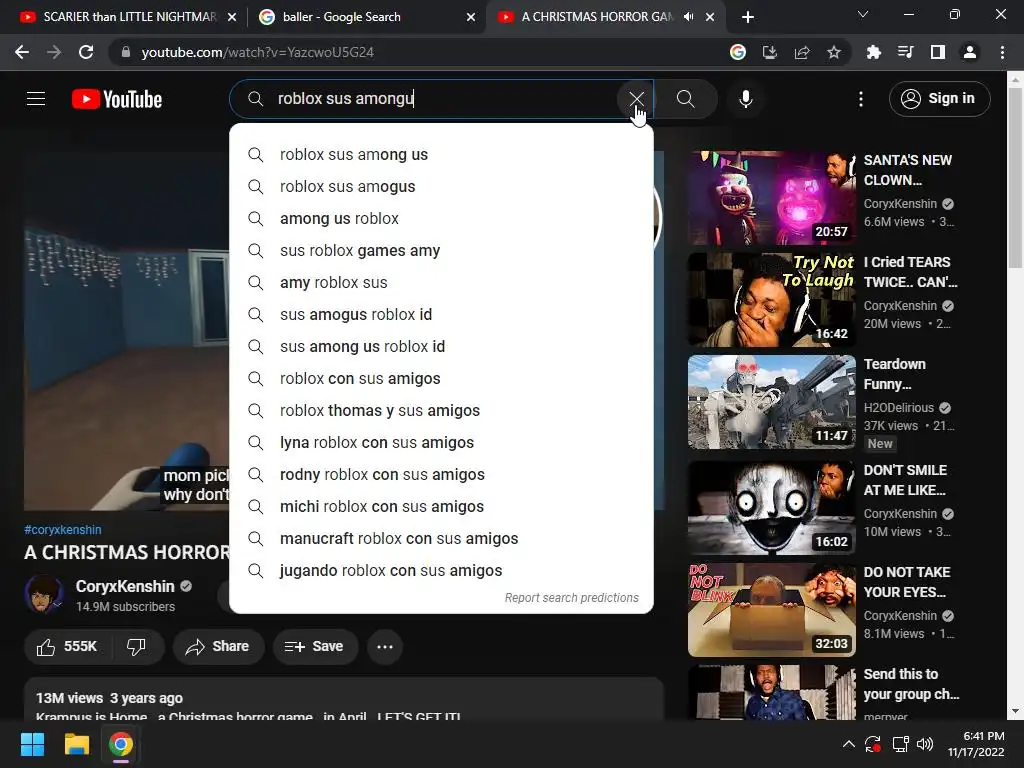The image size is (1024, 768).
Task: Choose suggestion 'among us roblox'
Action: 441,219
